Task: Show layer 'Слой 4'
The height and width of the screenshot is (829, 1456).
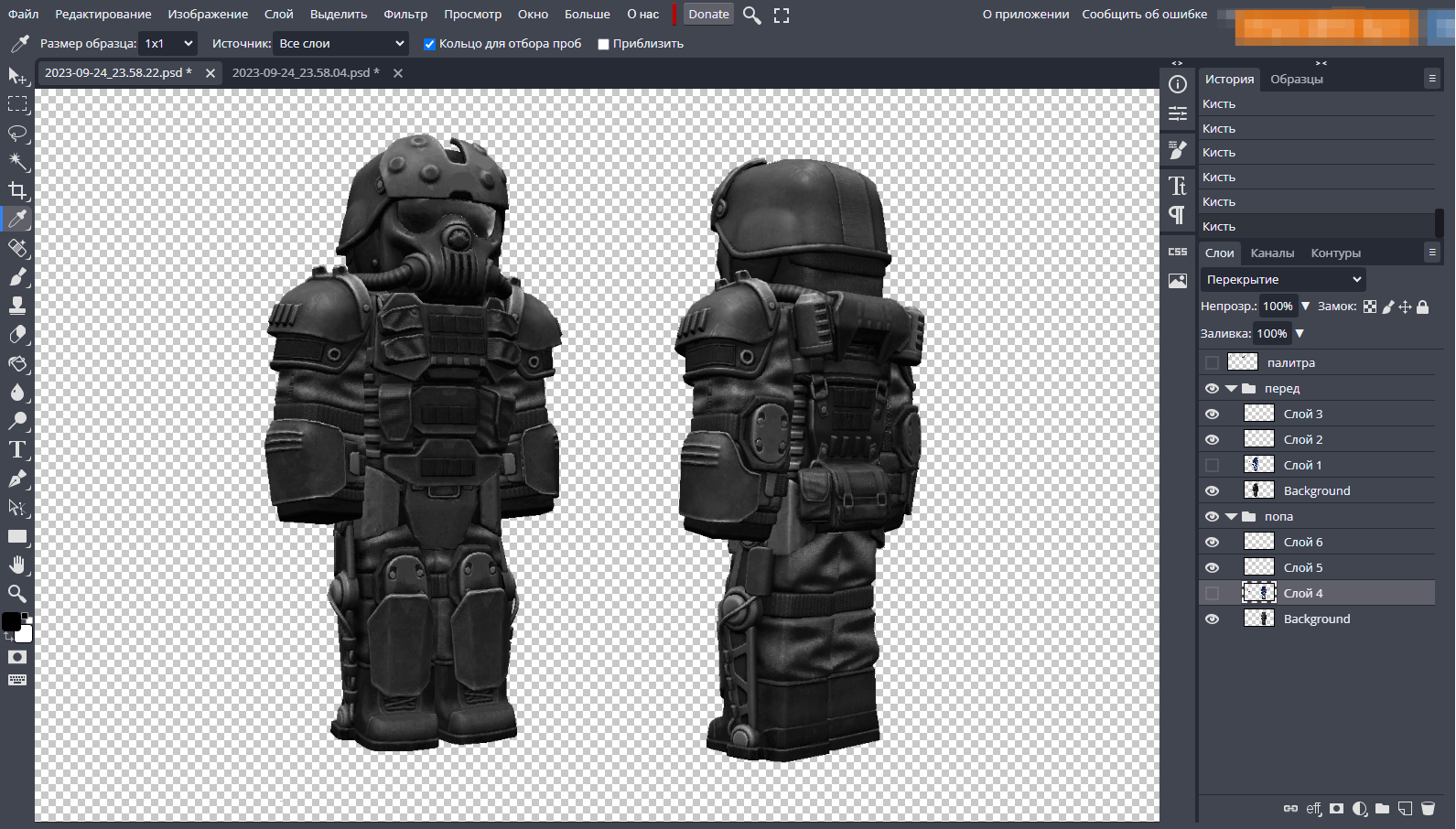Action: click(1212, 593)
